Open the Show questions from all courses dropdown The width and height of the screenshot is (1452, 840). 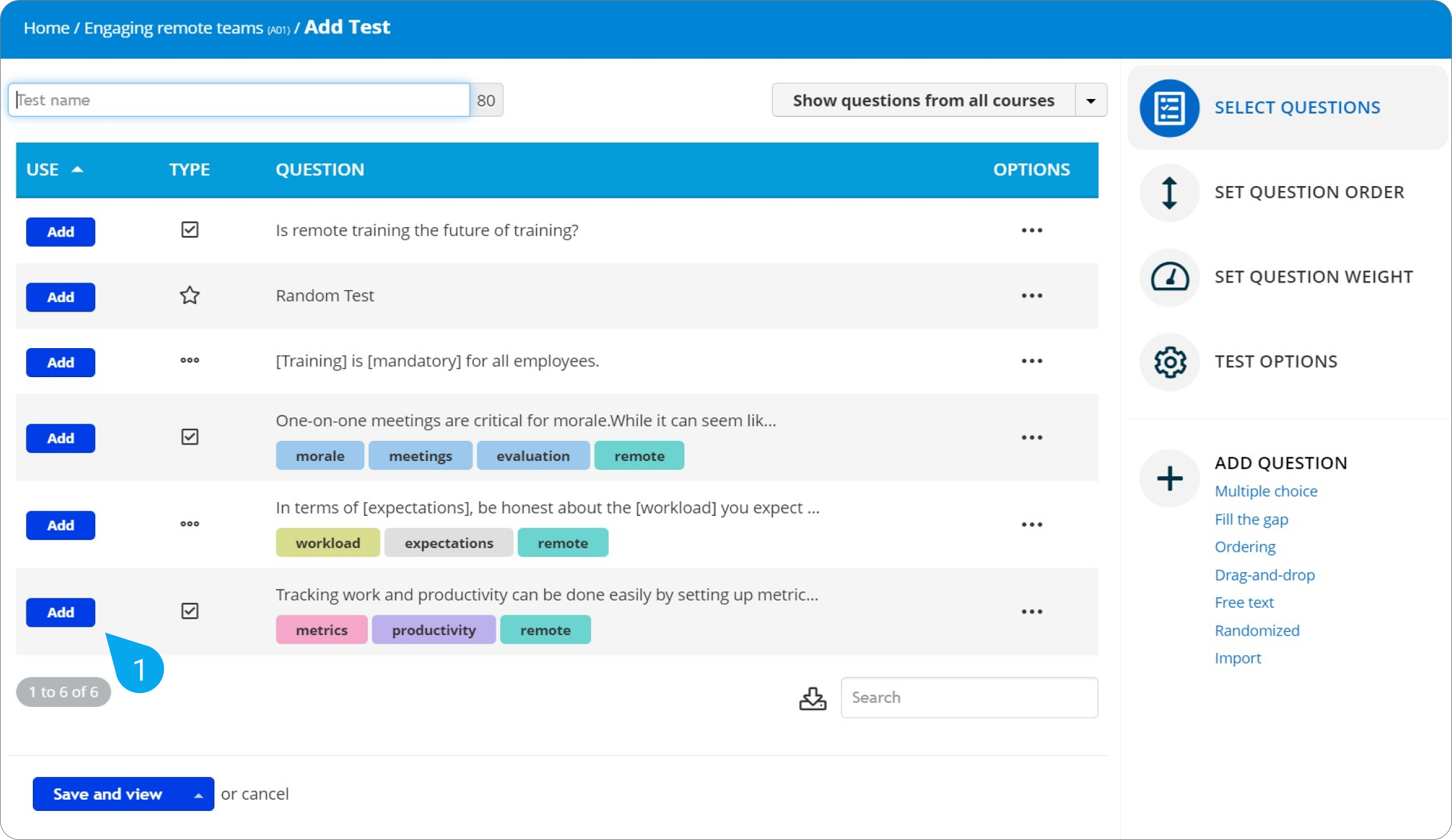point(923,100)
